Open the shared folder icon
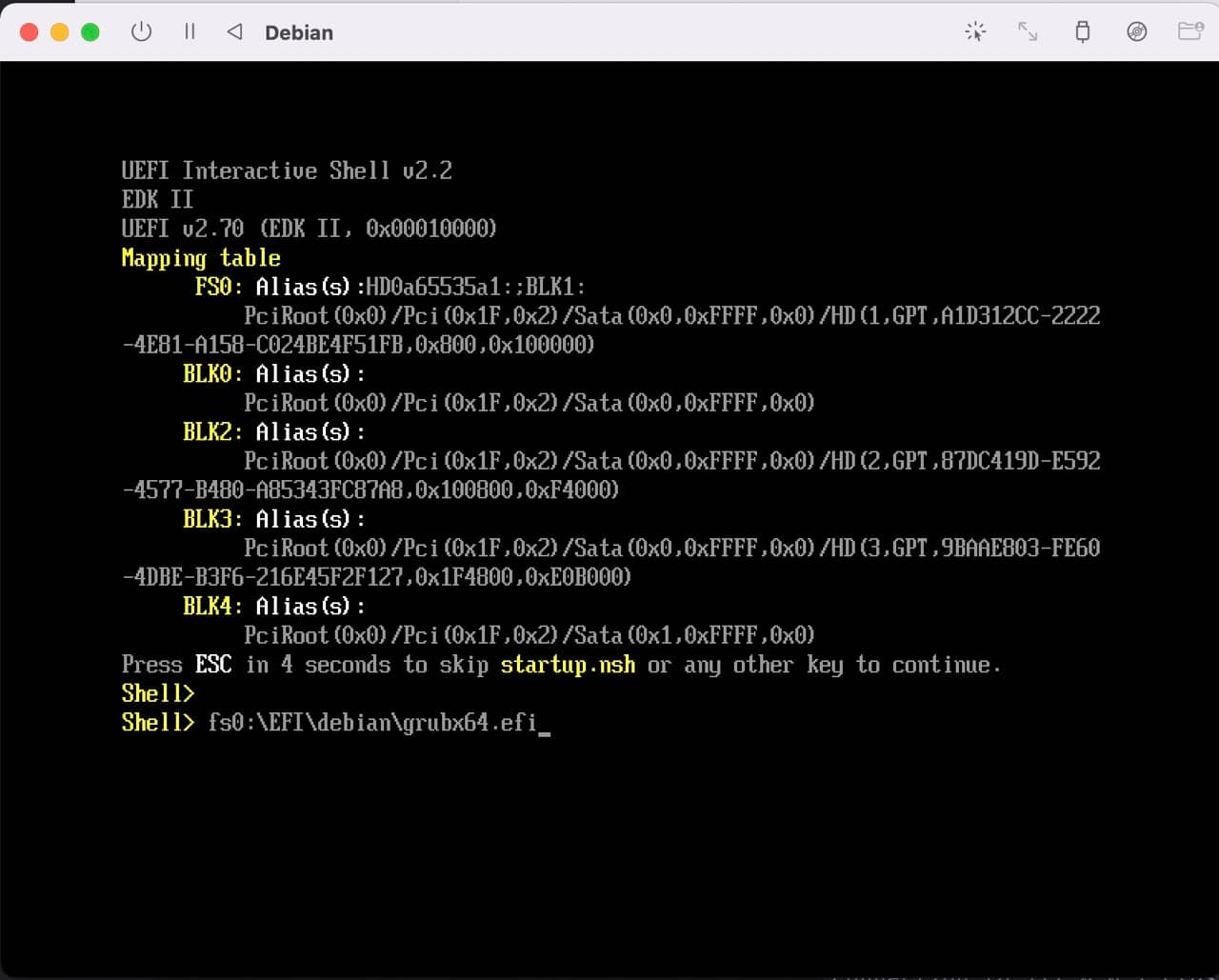Screen dimensions: 1219x980 [1190, 31]
